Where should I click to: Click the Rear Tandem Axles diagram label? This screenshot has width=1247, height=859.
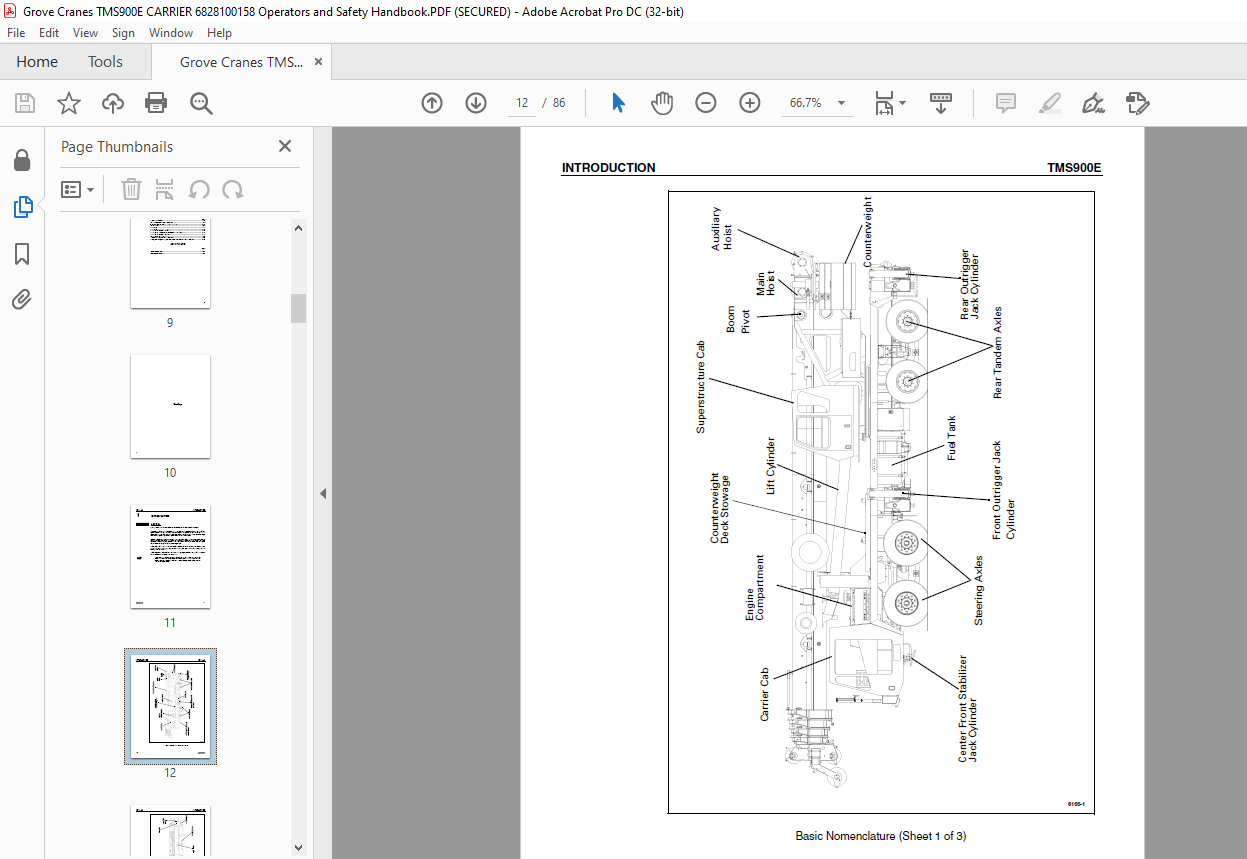997,353
